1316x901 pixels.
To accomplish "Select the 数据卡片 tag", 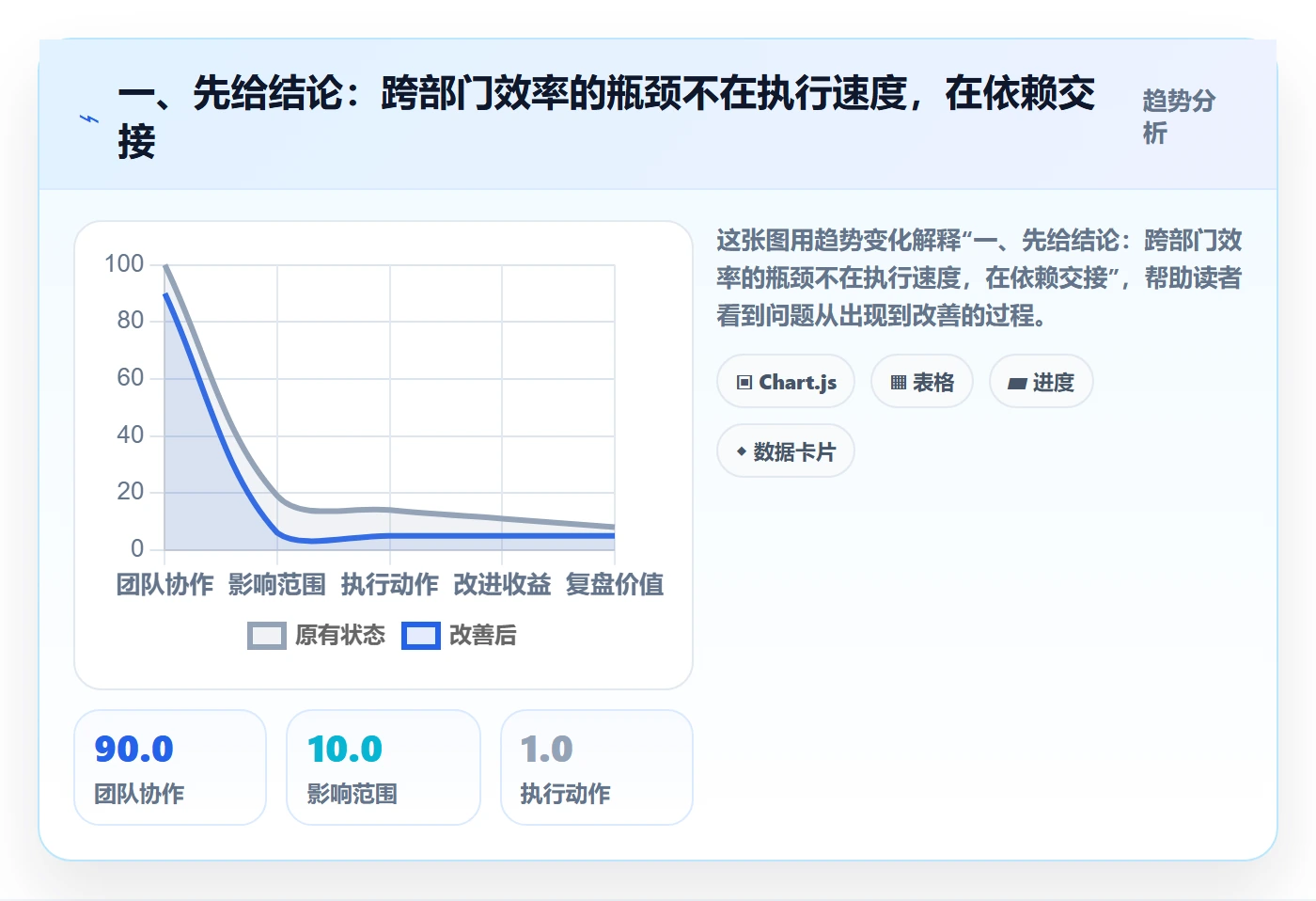I will [x=786, y=451].
